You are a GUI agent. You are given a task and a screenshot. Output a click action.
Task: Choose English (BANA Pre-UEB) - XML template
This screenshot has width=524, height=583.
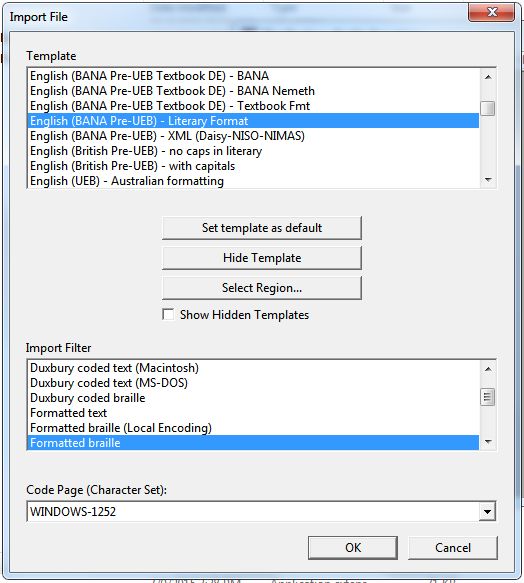tap(253, 136)
